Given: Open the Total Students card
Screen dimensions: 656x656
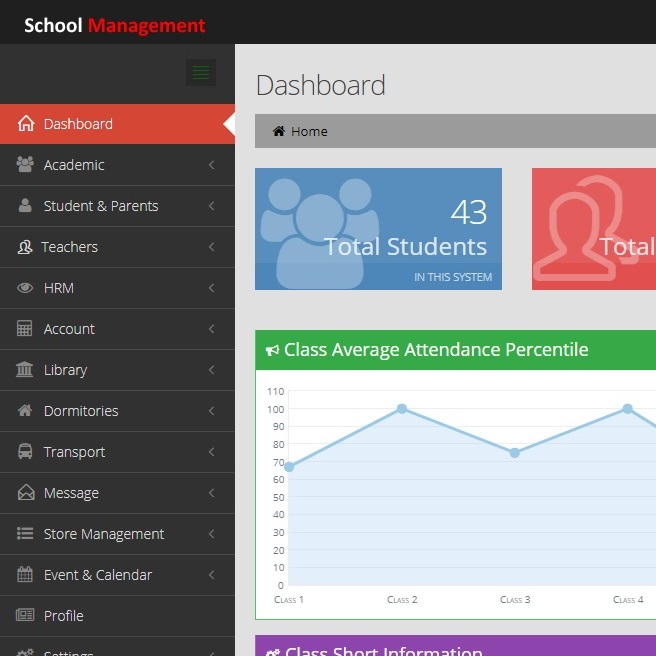Looking at the screenshot, I should (x=378, y=229).
